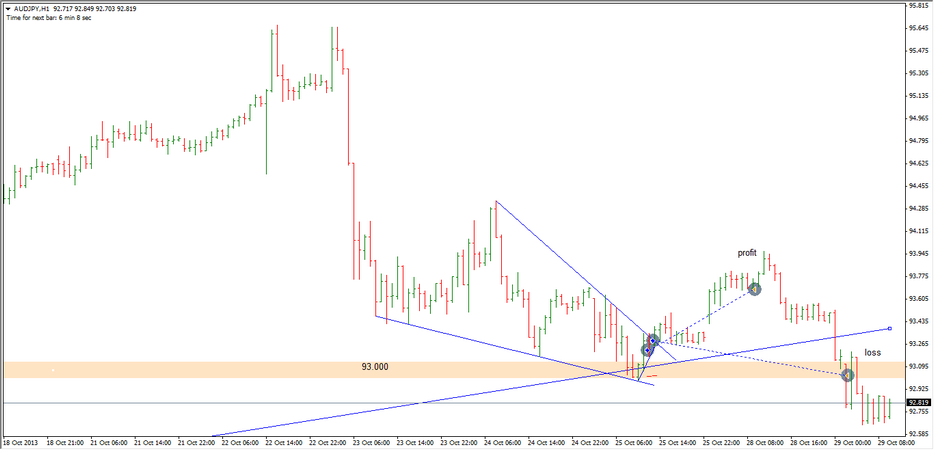Viewport: 934px width, 450px height.
Task: Click the 93.000 label in the orange zone
Action: pyautogui.click(x=375, y=367)
